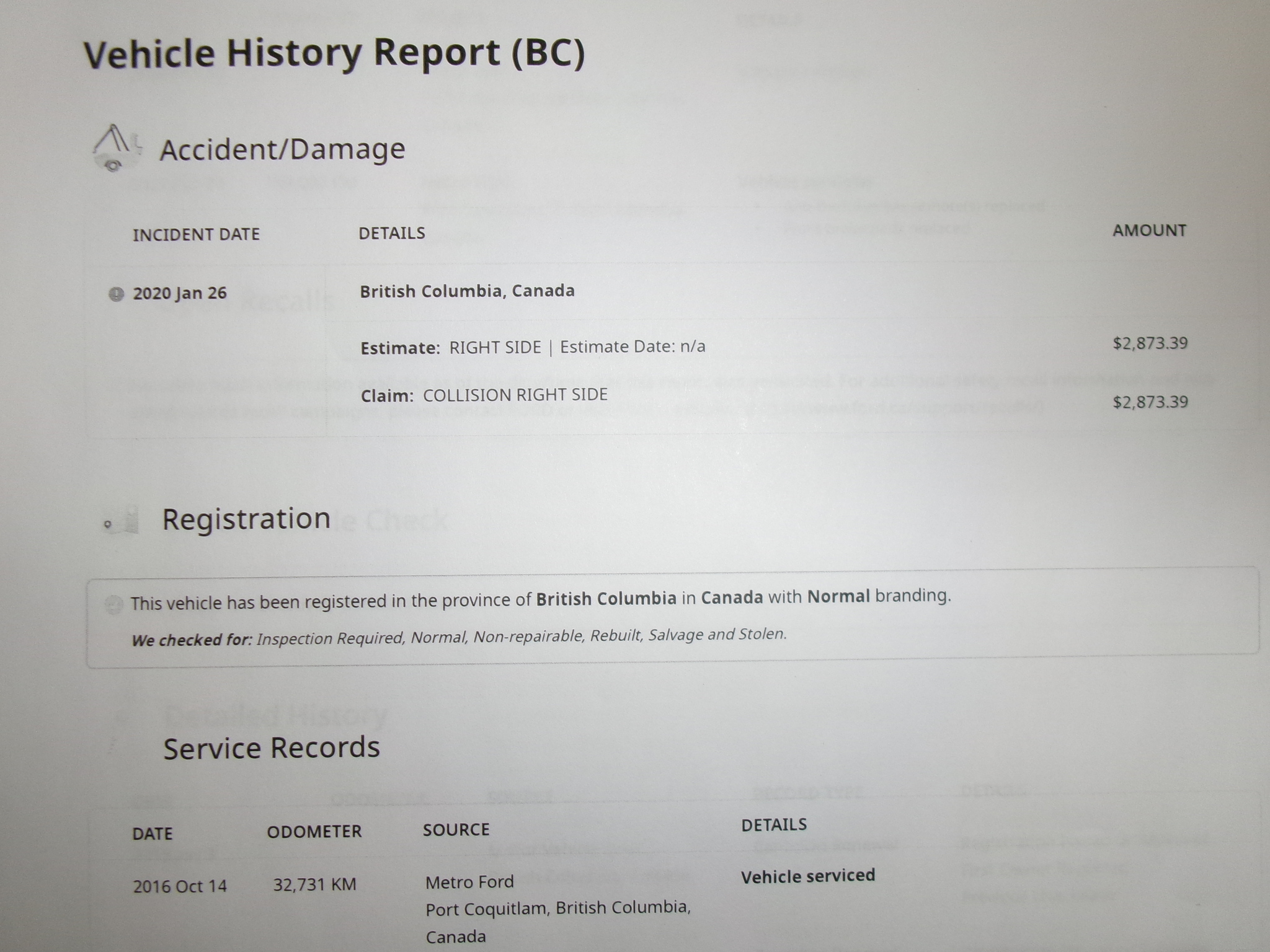
Task: Click the status icon before 'This vehicle has been registered'
Action: (x=113, y=604)
